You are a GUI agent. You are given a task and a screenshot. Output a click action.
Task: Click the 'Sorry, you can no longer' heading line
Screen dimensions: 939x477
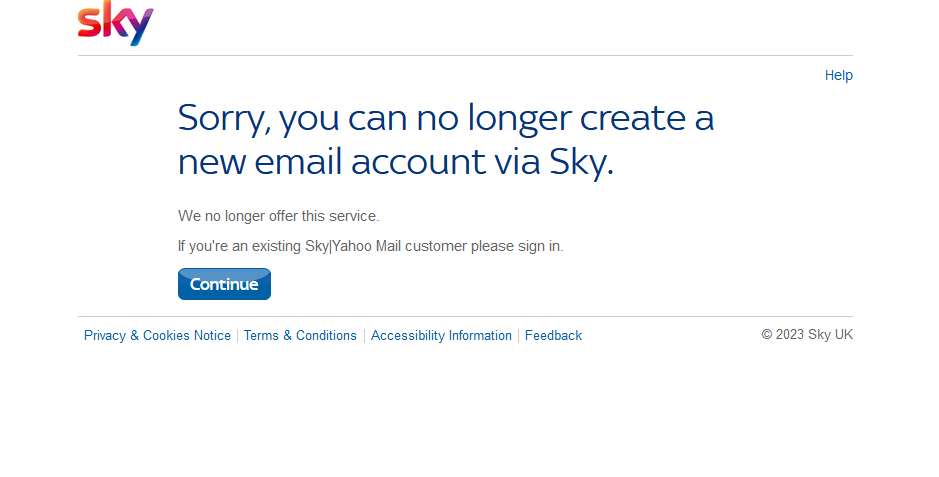pos(445,118)
